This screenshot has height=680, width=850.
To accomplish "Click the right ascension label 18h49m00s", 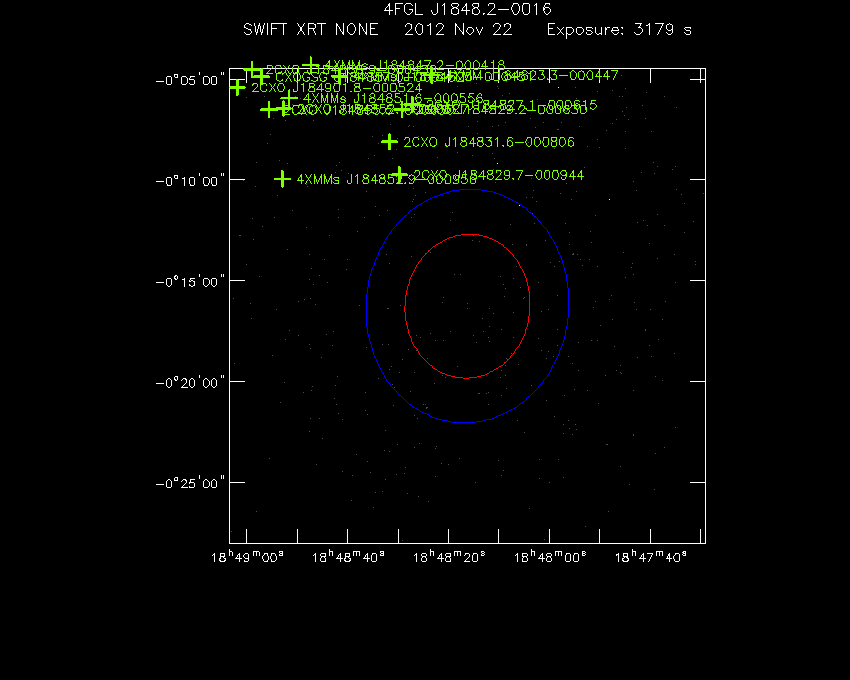I will pos(247,557).
